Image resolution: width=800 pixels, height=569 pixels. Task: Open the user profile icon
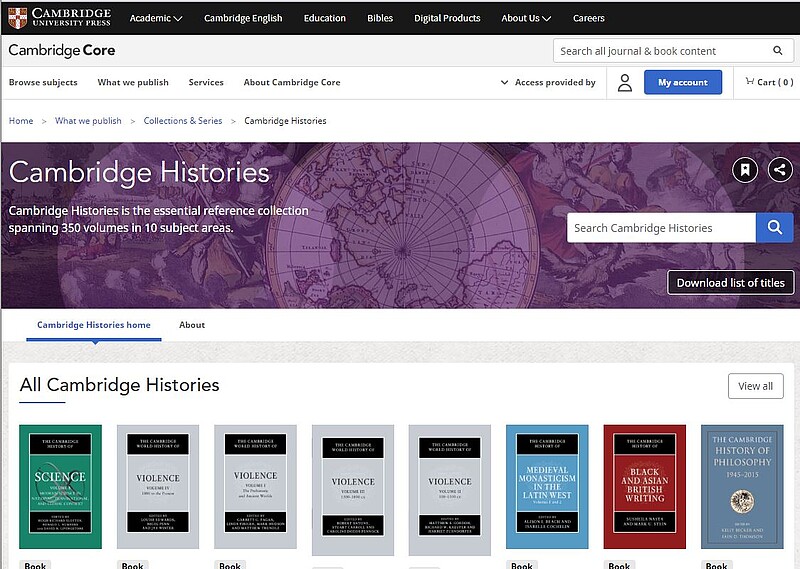click(x=624, y=83)
